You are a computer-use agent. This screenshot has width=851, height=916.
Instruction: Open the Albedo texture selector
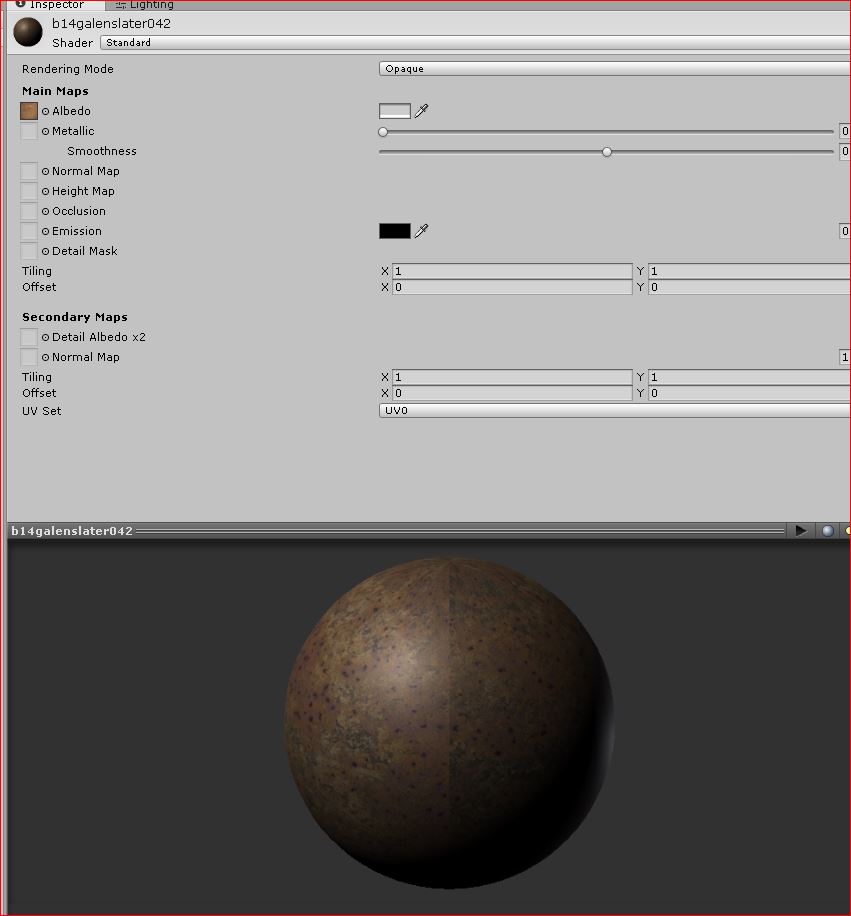tap(28, 111)
